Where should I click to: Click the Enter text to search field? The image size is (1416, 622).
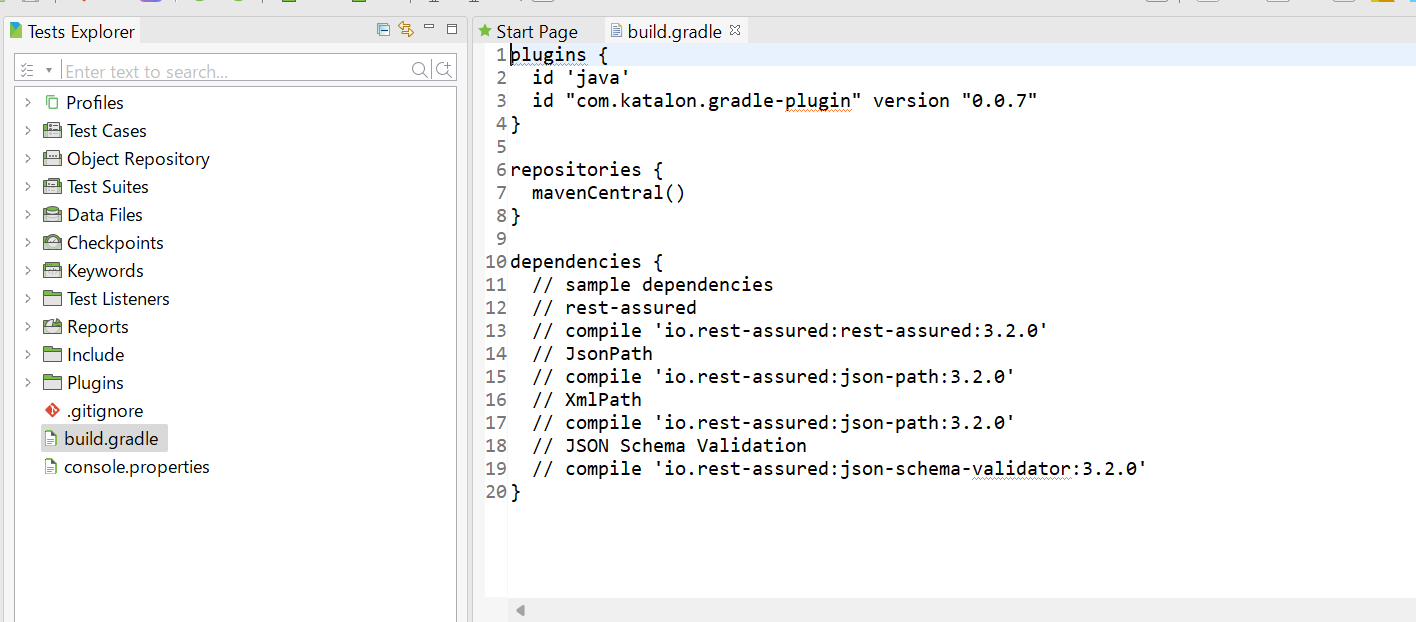pyautogui.click(x=236, y=71)
